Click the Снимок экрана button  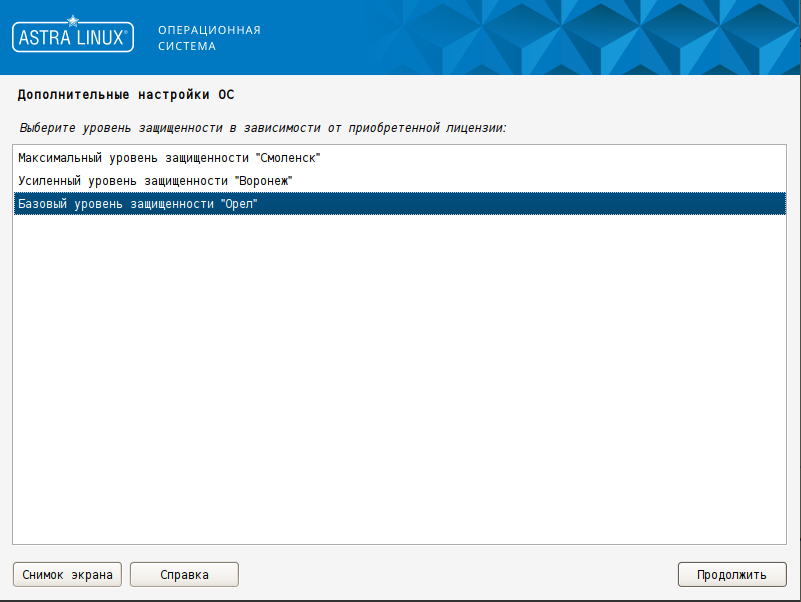pos(67,574)
